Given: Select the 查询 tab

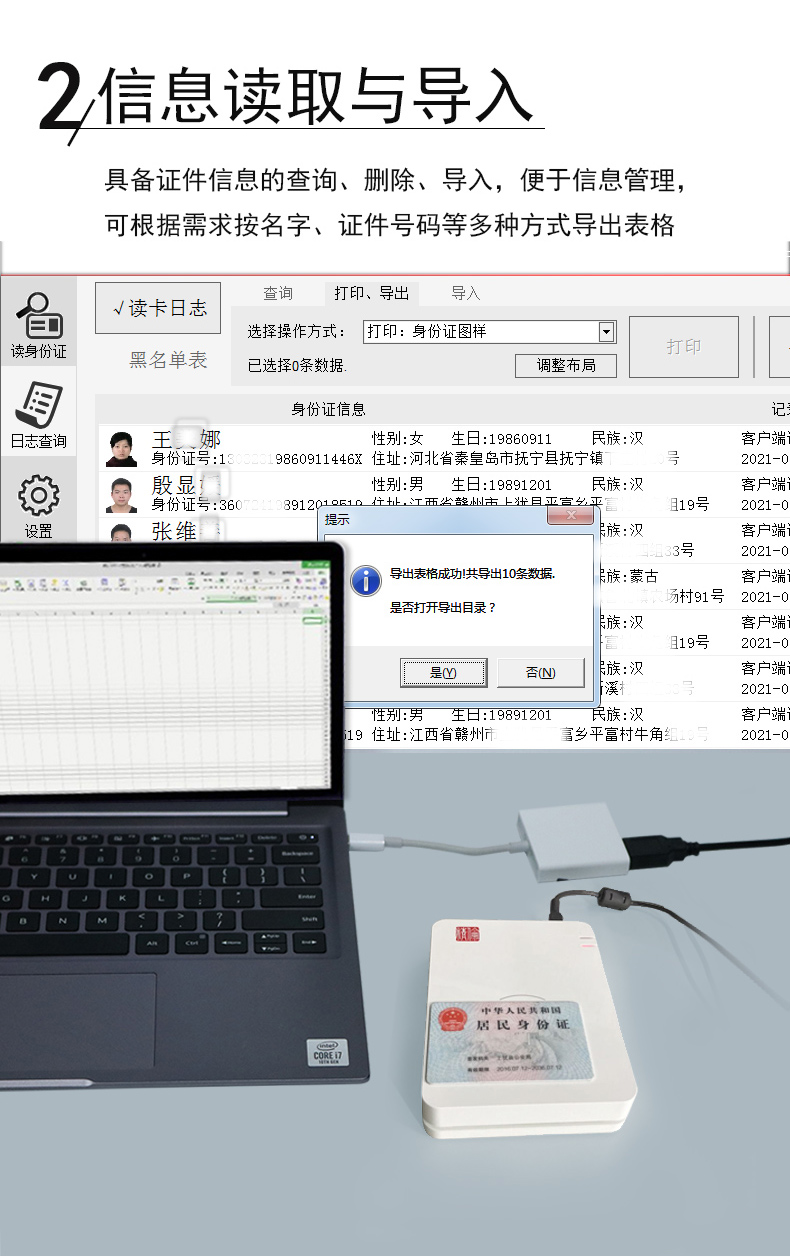Looking at the screenshot, I should click(x=278, y=293).
